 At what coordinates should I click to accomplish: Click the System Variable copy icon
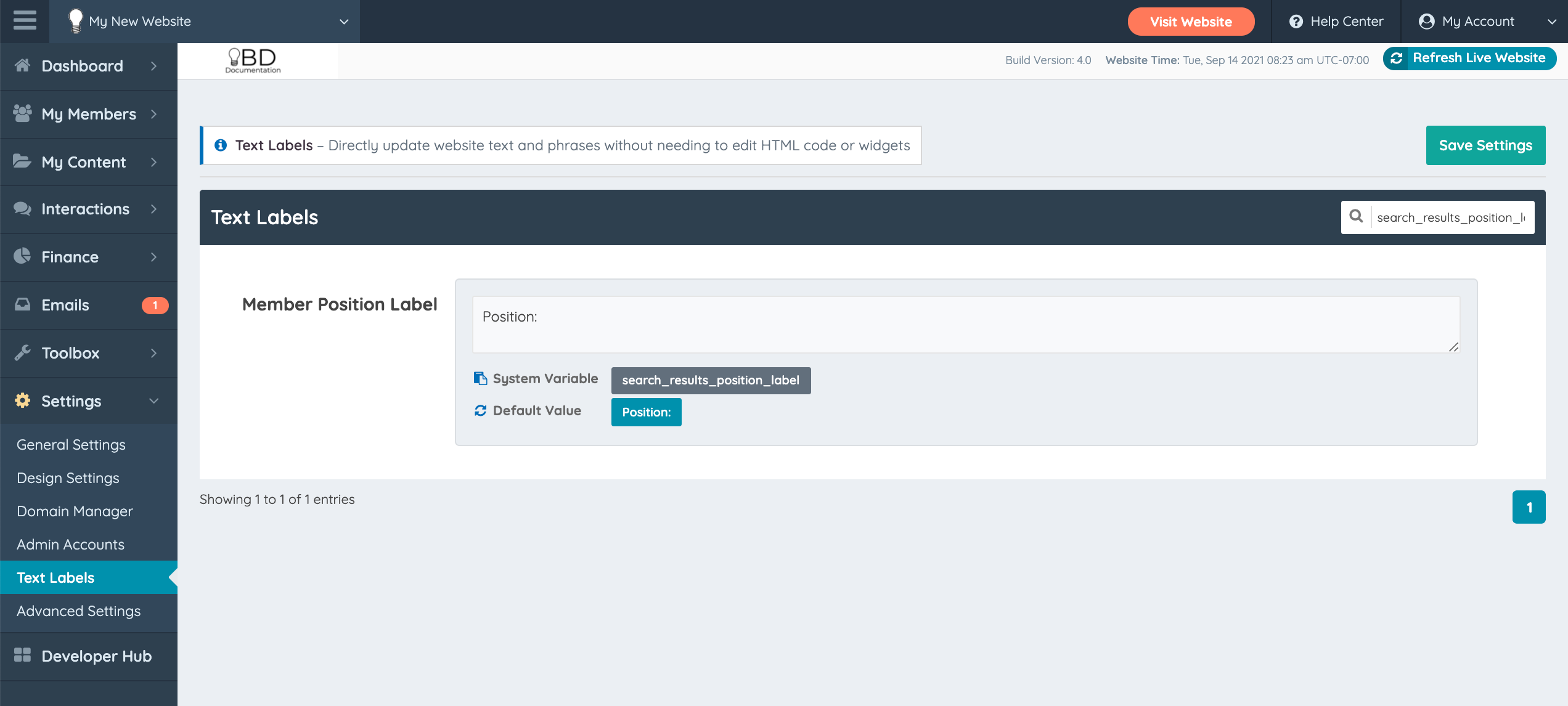pyautogui.click(x=480, y=378)
